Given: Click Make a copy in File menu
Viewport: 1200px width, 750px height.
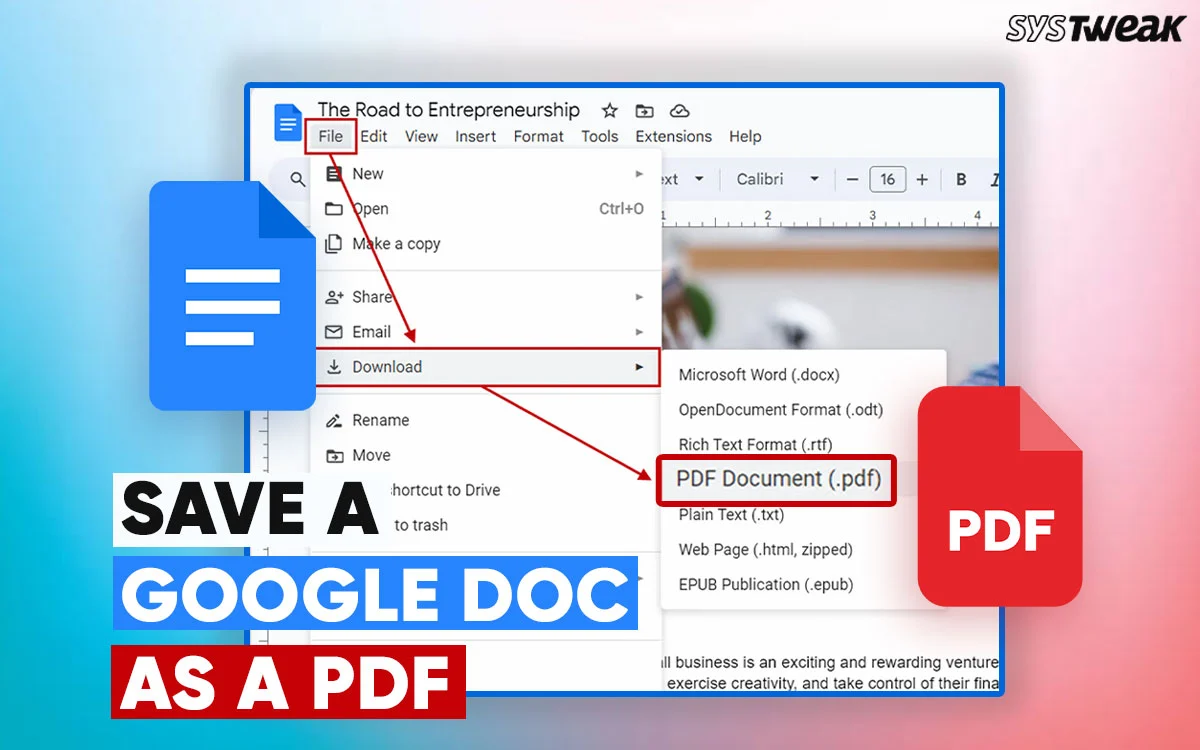Looking at the screenshot, I should coord(395,244).
